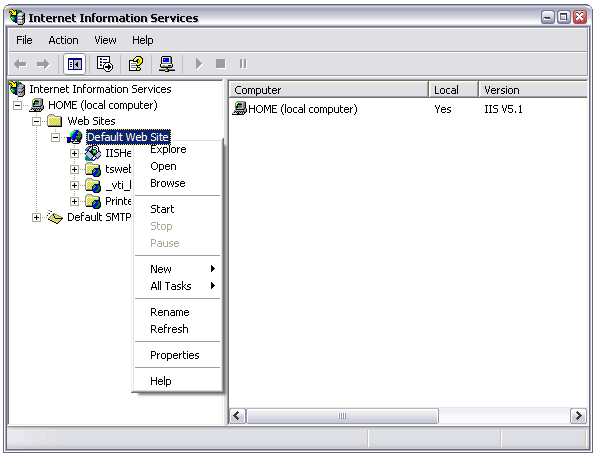593x457 pixels.
Task: Click the title bar application icon
Action: [x=17, y=17]
